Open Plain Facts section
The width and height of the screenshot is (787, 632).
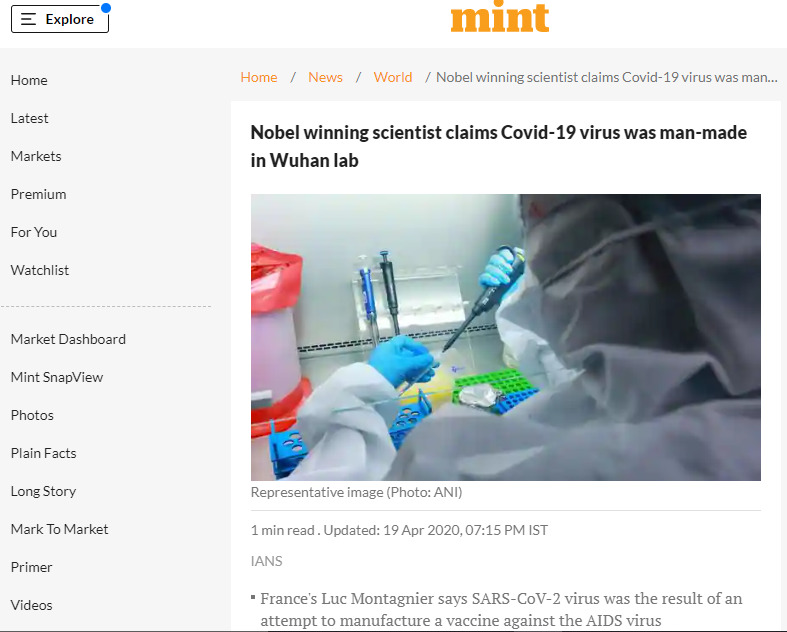click(x=44, y=453)
